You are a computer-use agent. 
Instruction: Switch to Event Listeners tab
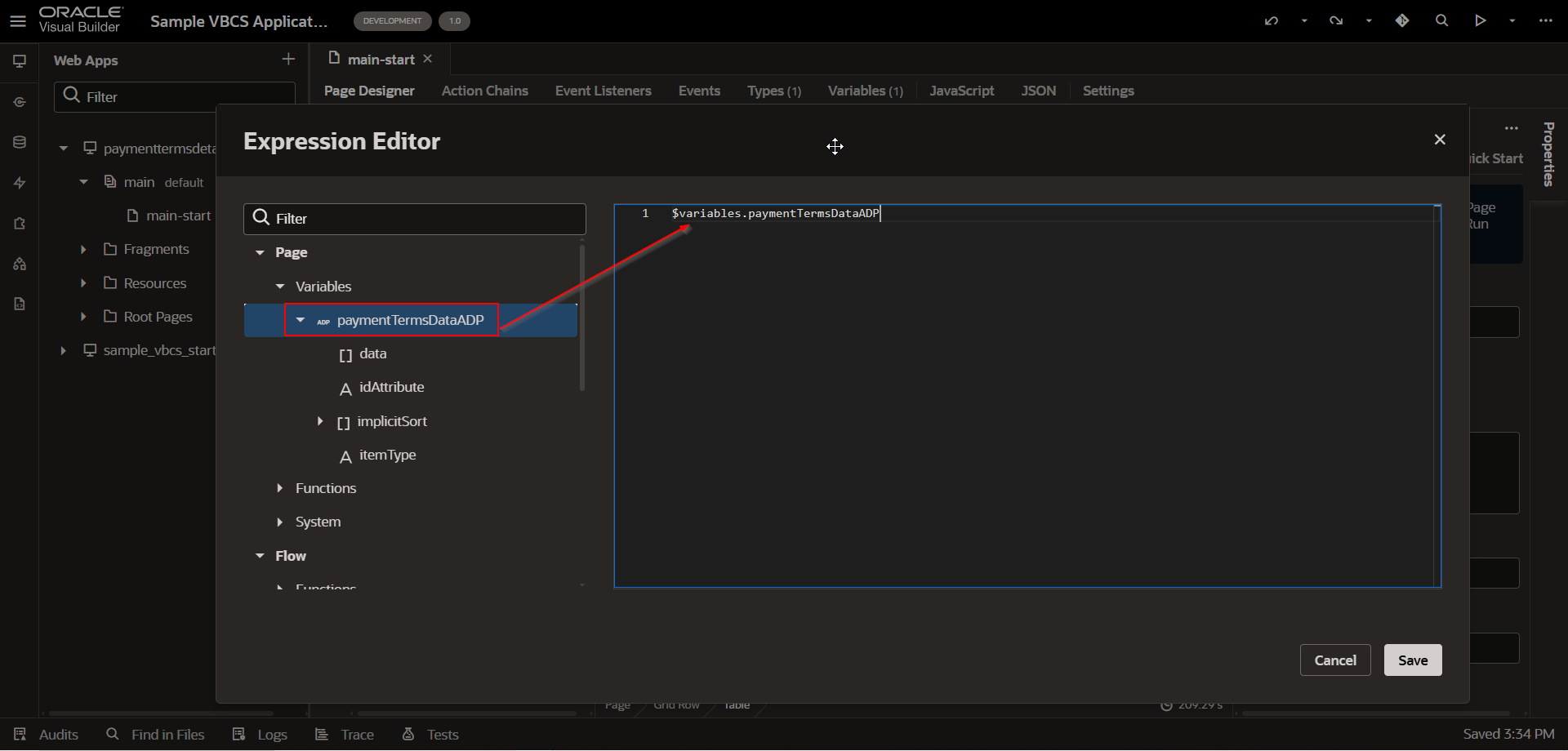coord(604,91)
